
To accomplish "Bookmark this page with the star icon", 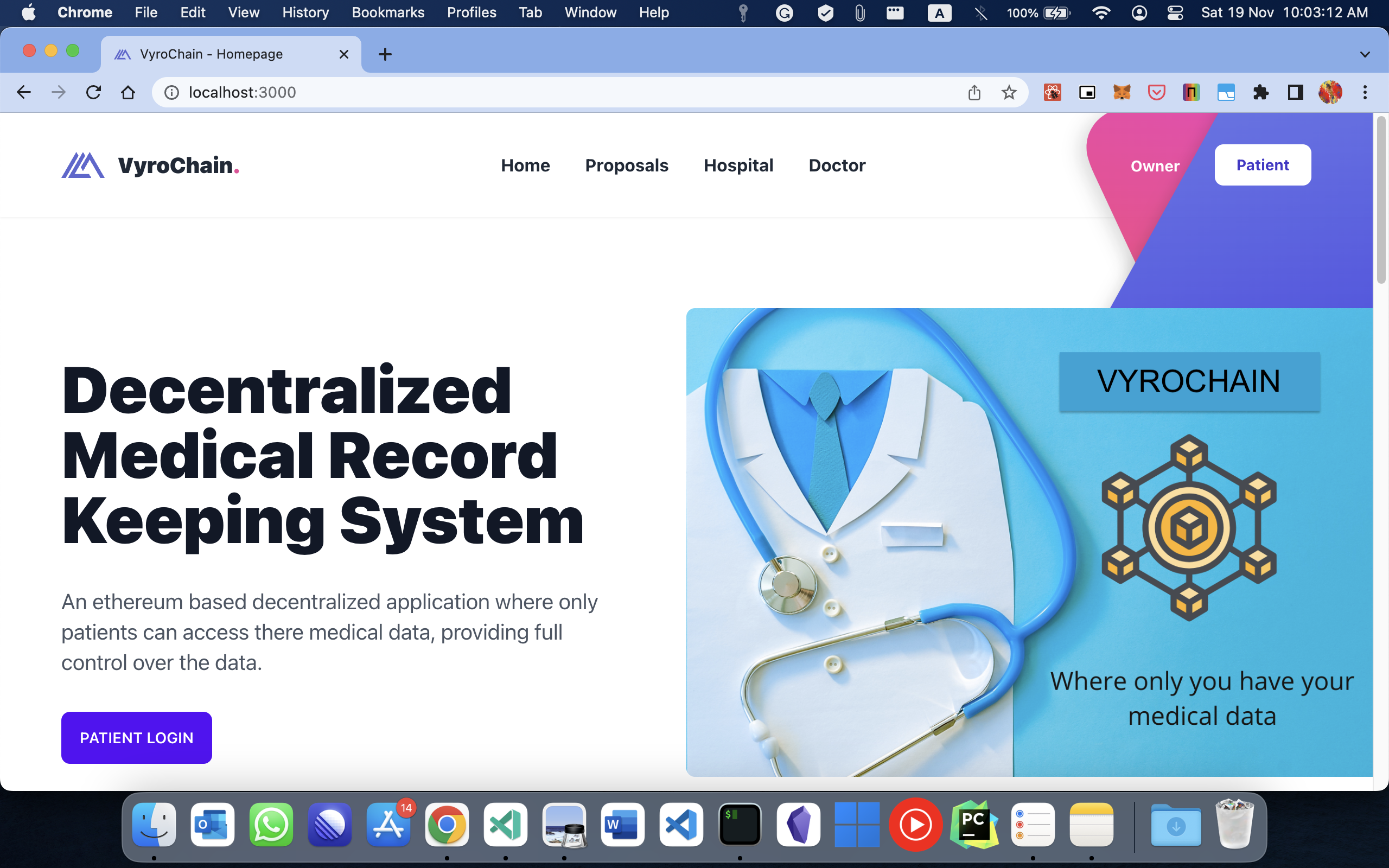I will point(1009,92).
